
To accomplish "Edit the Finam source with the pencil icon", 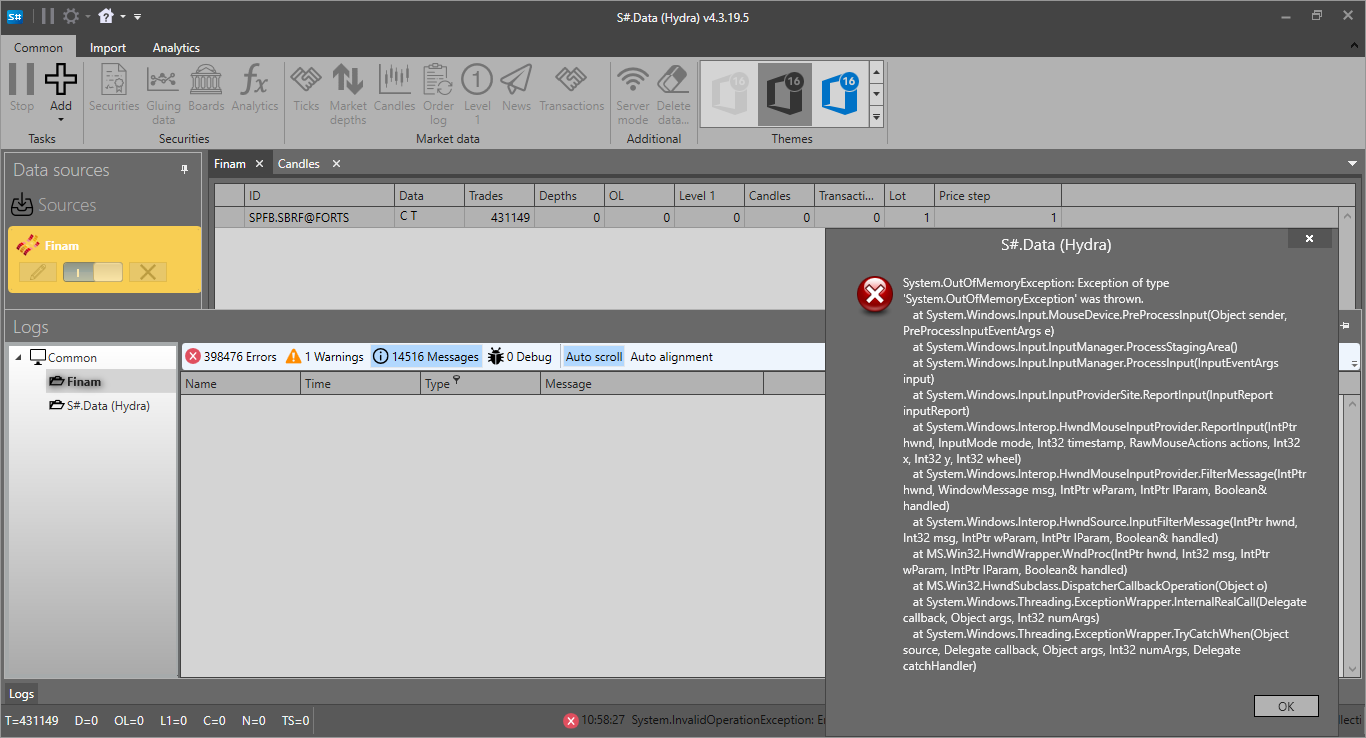I will 38,272.
